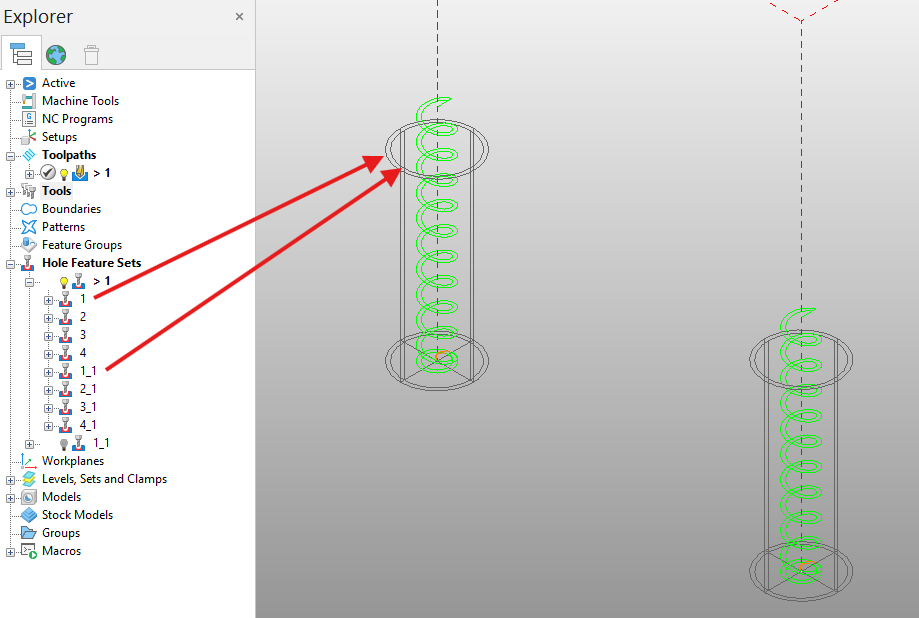Select the tree view tab in the Explorer toolbar

(21, 54)
